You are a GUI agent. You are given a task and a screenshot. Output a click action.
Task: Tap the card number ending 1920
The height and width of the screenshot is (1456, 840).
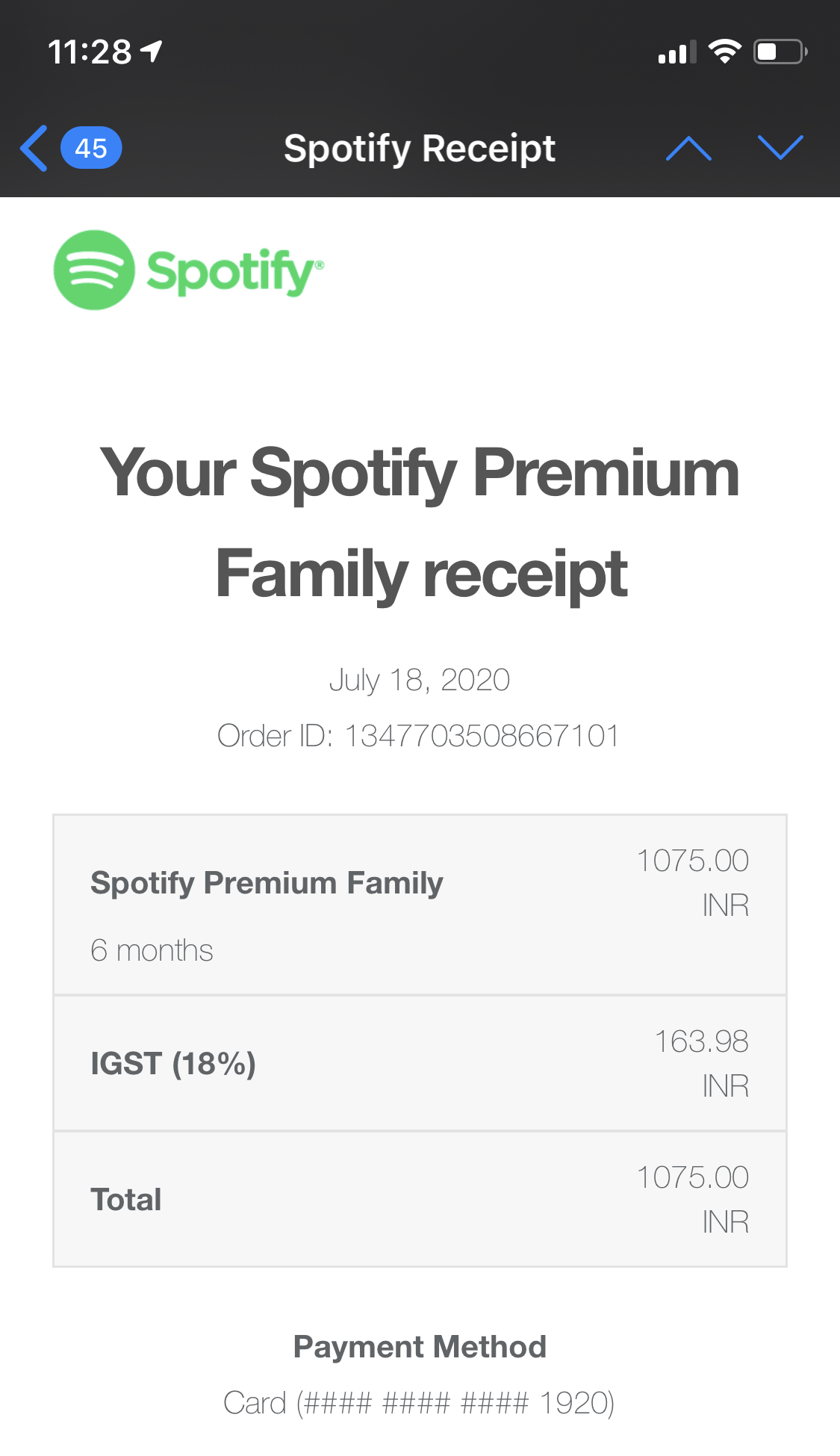pos(420,1403)
